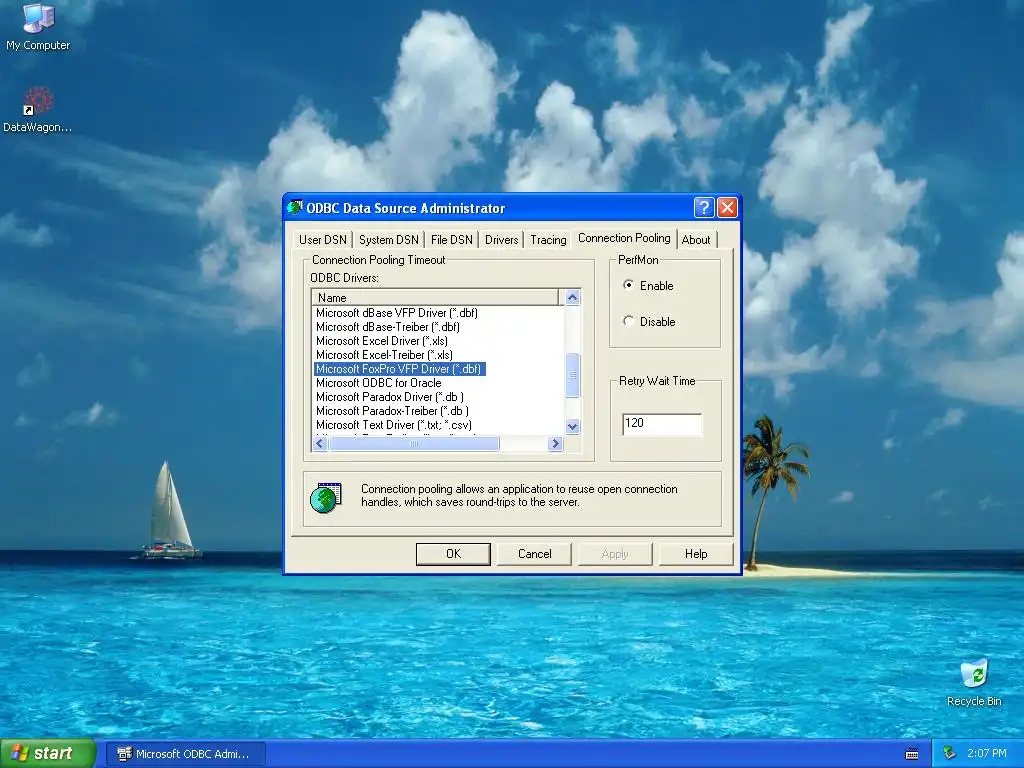Click the Apply button
Screen dimensions: 1024x768
click(615, 554)
